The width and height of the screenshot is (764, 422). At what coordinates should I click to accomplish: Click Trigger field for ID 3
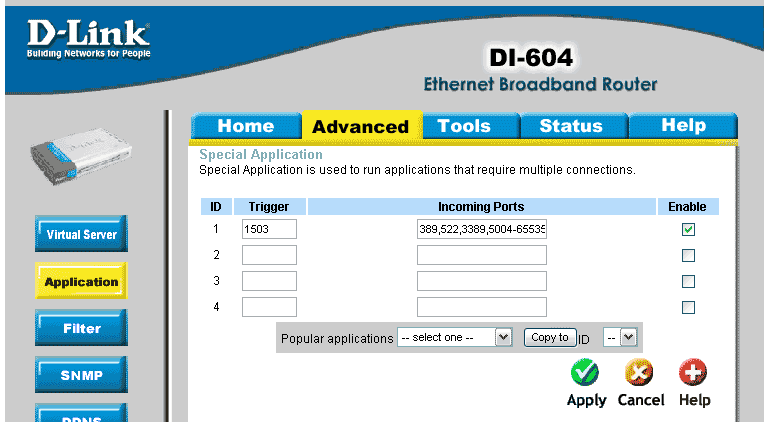(x=269, y=281)
